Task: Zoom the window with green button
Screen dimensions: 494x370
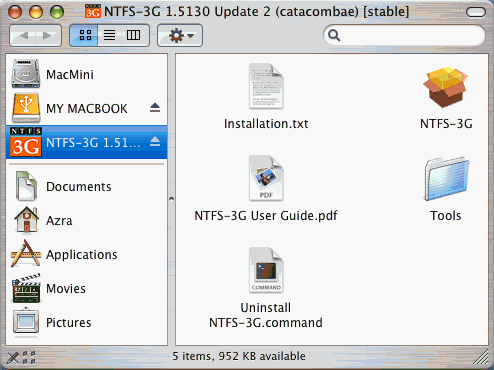Action: pyautogui.click(x=57, y=12)
